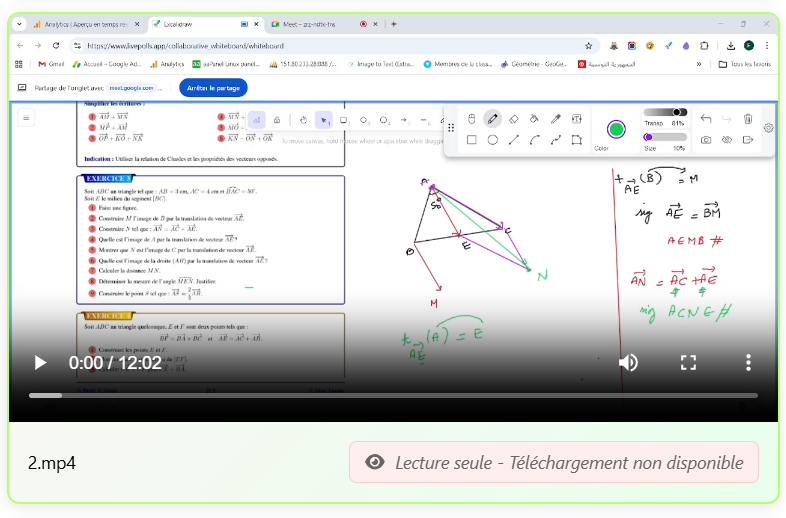
Task: Click the undo arrow in the drawing toolbar
Action: (706, 119)
